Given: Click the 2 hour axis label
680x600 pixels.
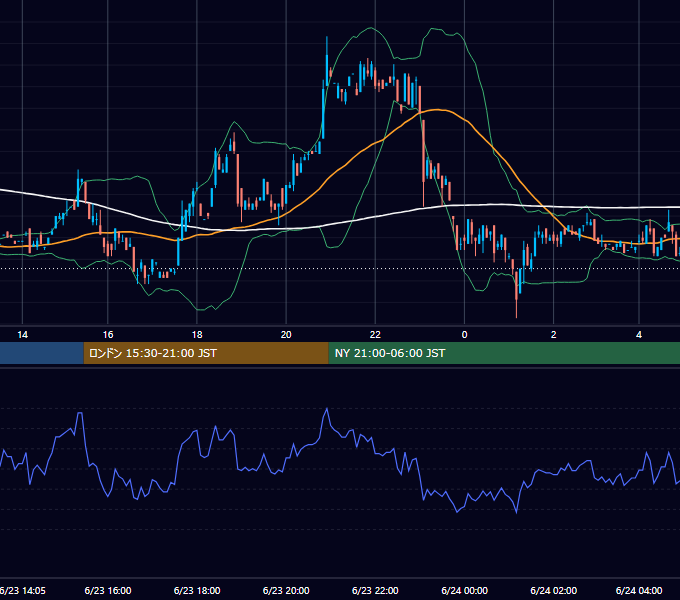Looking at the screenshot, I should (553, 335).
